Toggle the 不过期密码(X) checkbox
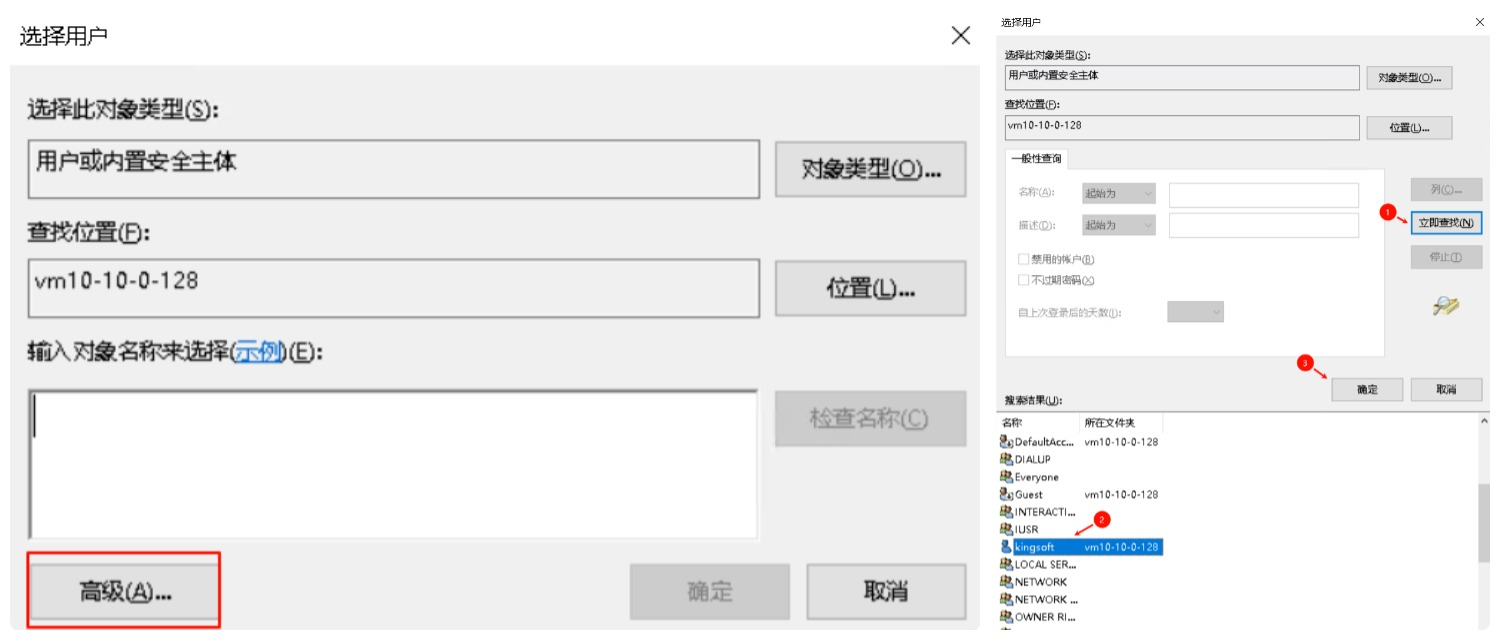 pyautogui.click(x=1024, y=280)
